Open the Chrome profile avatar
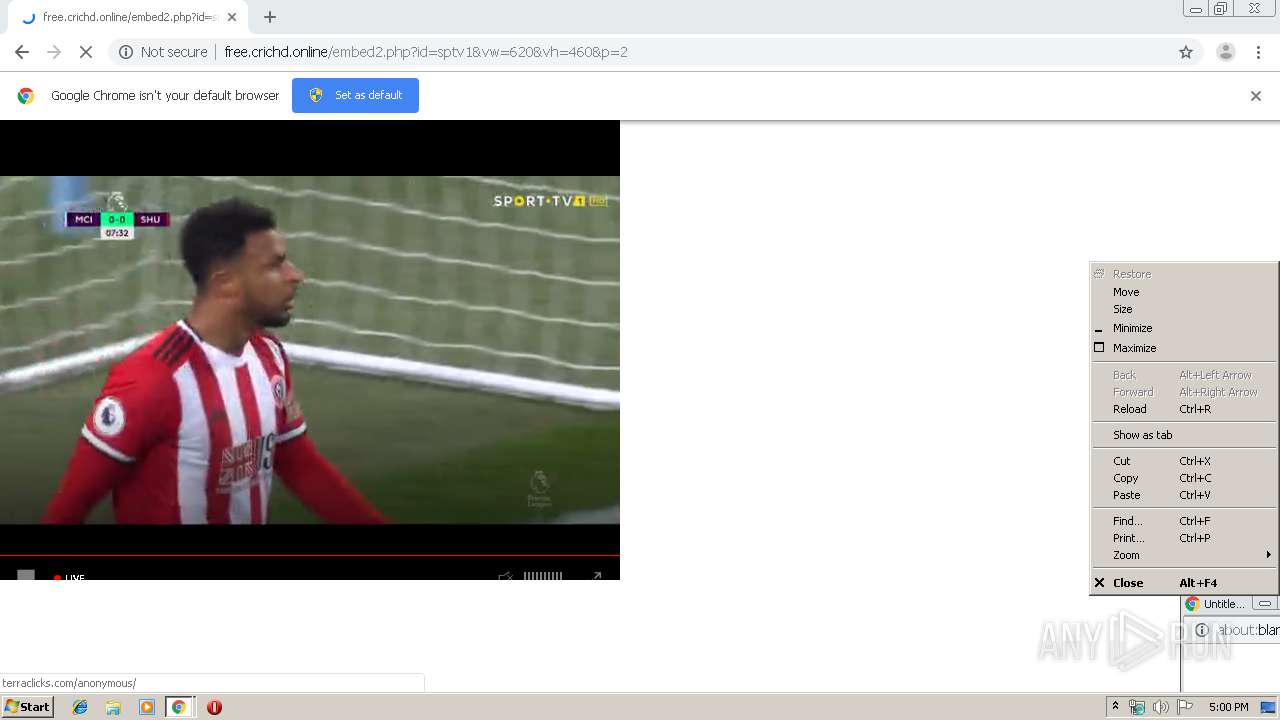The height and width of the screenshot is (720, 1280). (x=1225, y=52)
